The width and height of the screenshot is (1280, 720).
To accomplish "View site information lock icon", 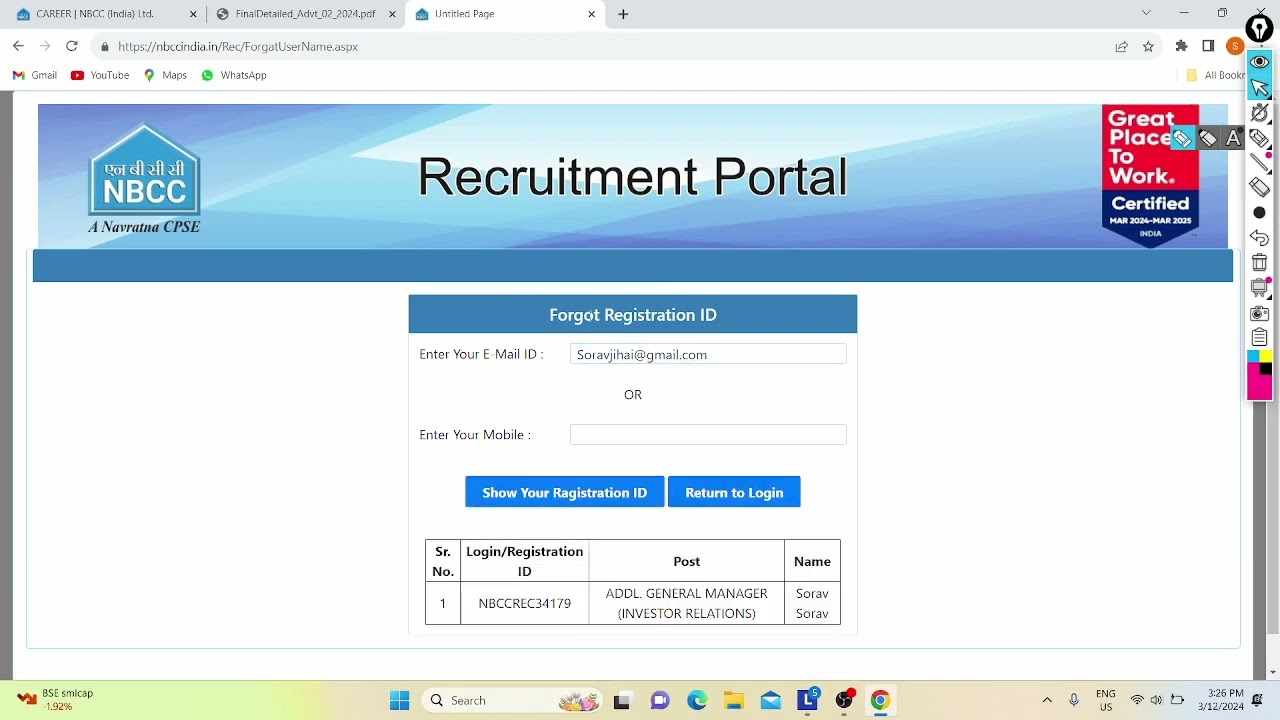I will 104,46.
